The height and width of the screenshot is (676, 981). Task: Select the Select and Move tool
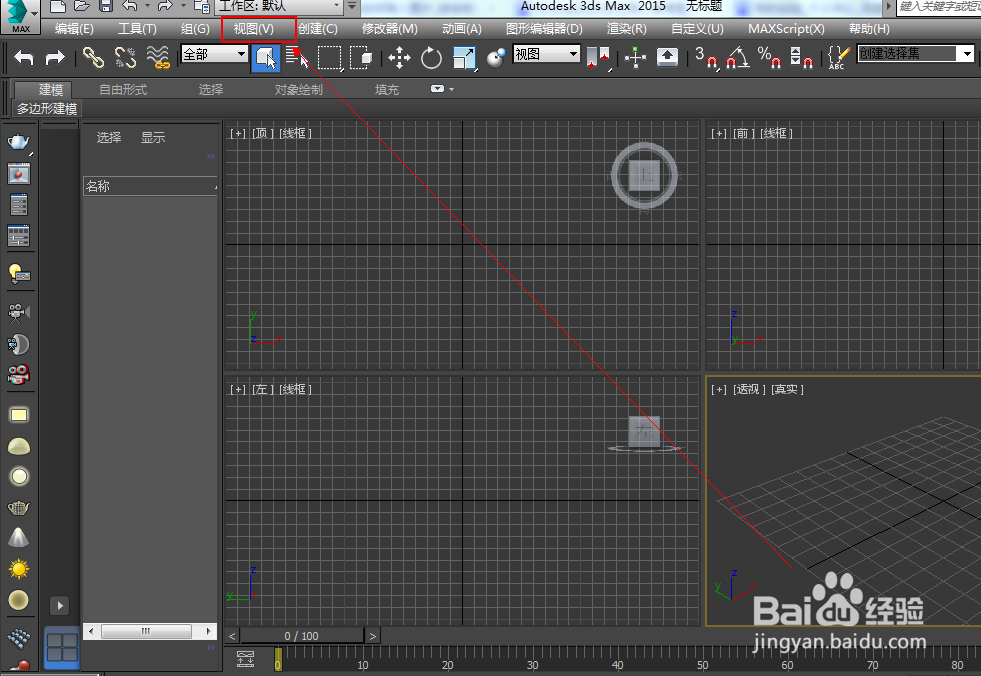coord(399,58)
